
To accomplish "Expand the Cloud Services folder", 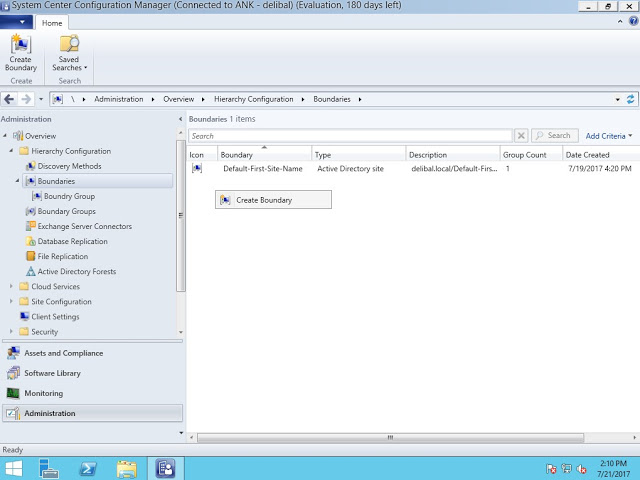I will 12,286.
